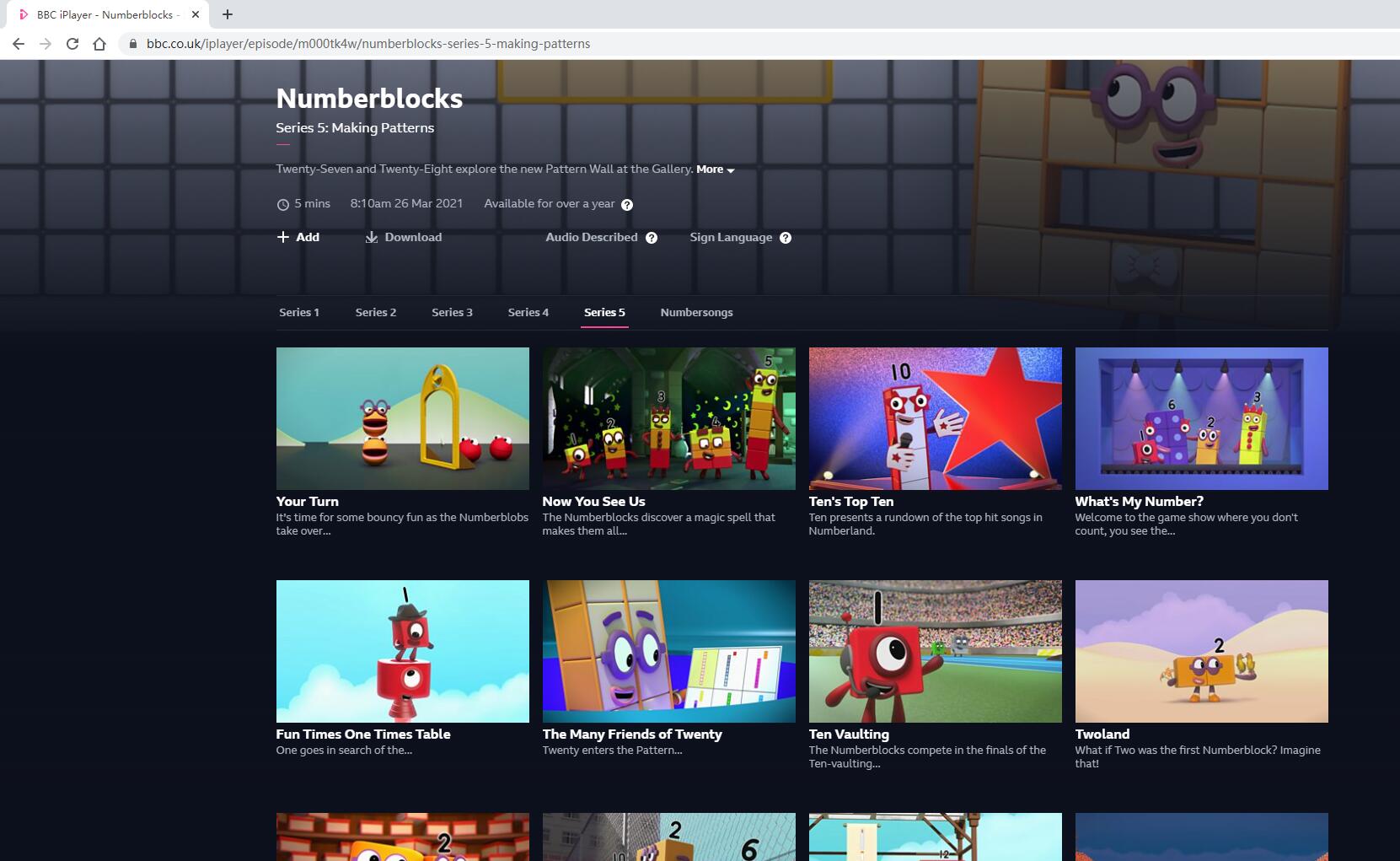Image resolution: width=1400 pixels, height=861 pixels.
Task: Switch to Series 4 tab
Action: point(528,312)
